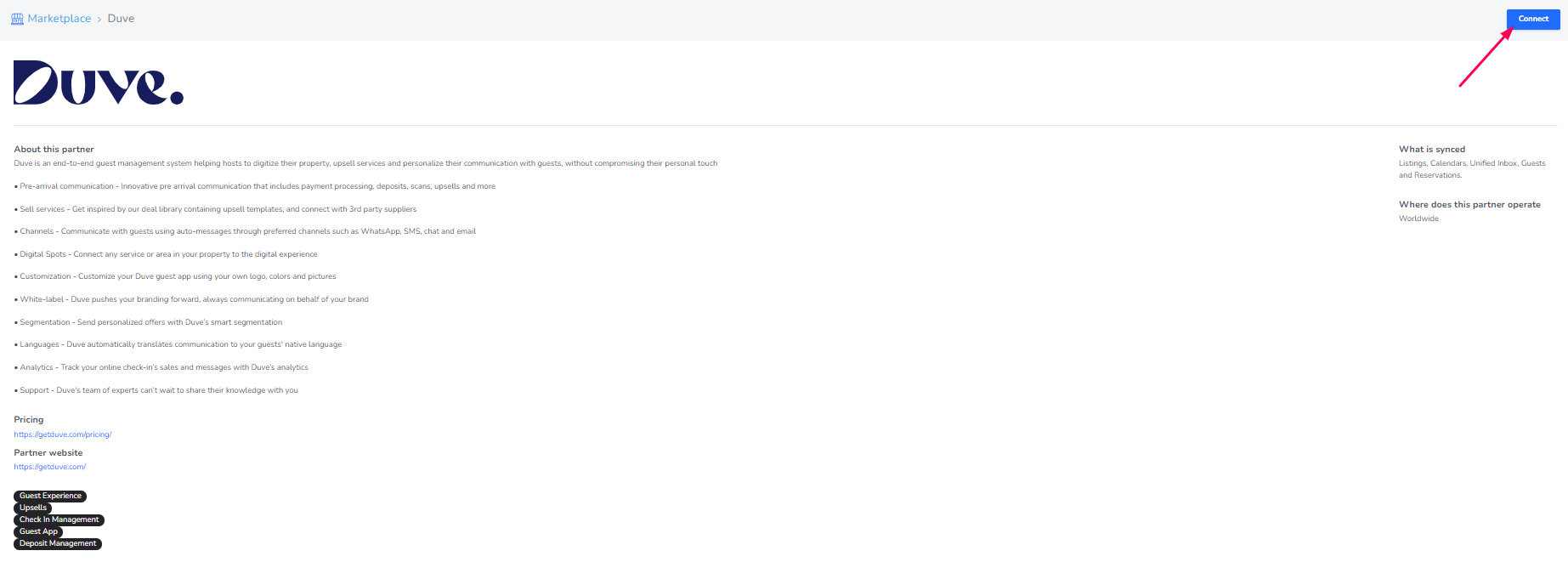This screenshot has height=579, width=1568.
Task: Click the Pre-arrival communication bullet line
Action: click(x=255, y=186)
